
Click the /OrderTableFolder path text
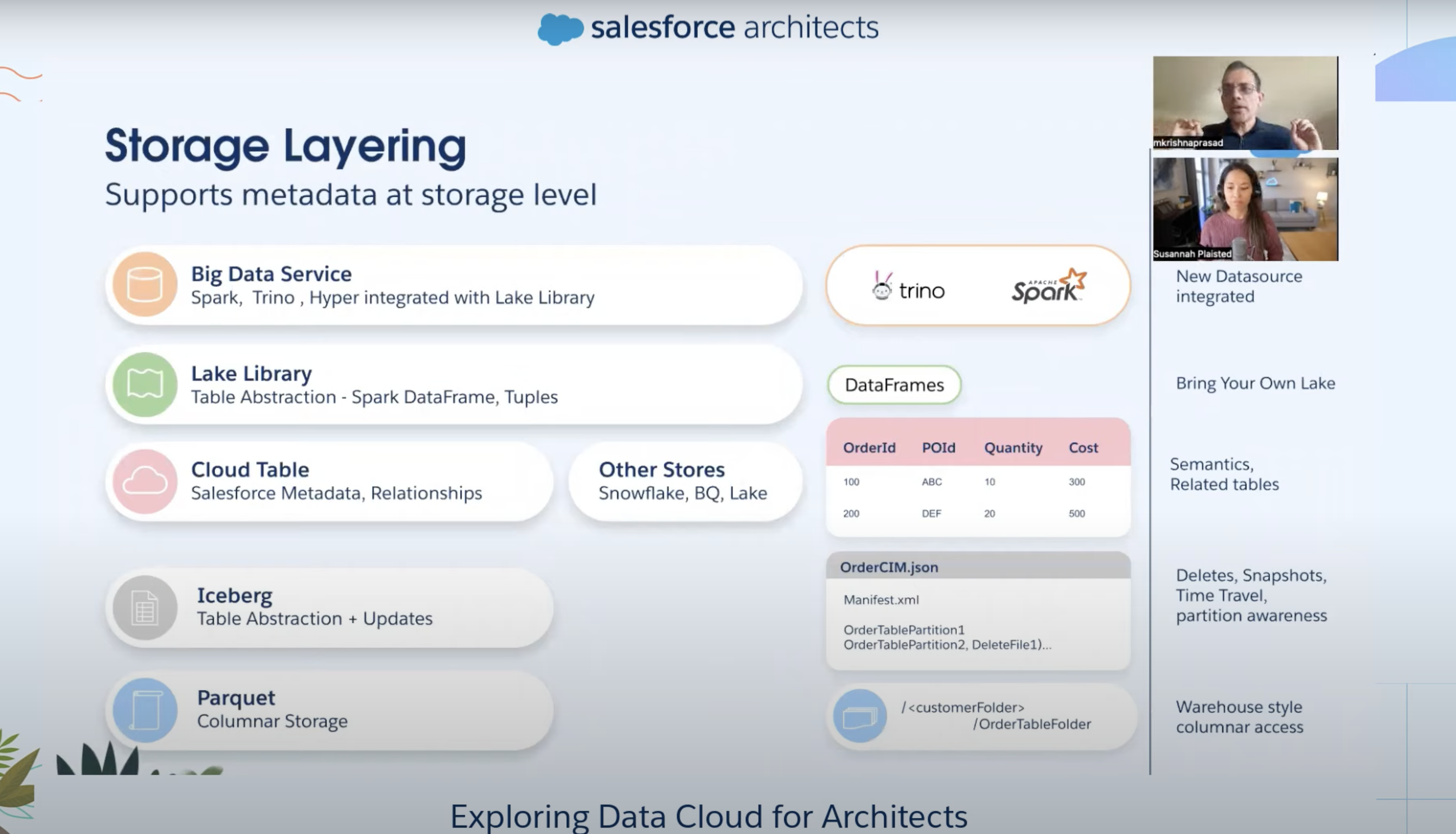1032,724
